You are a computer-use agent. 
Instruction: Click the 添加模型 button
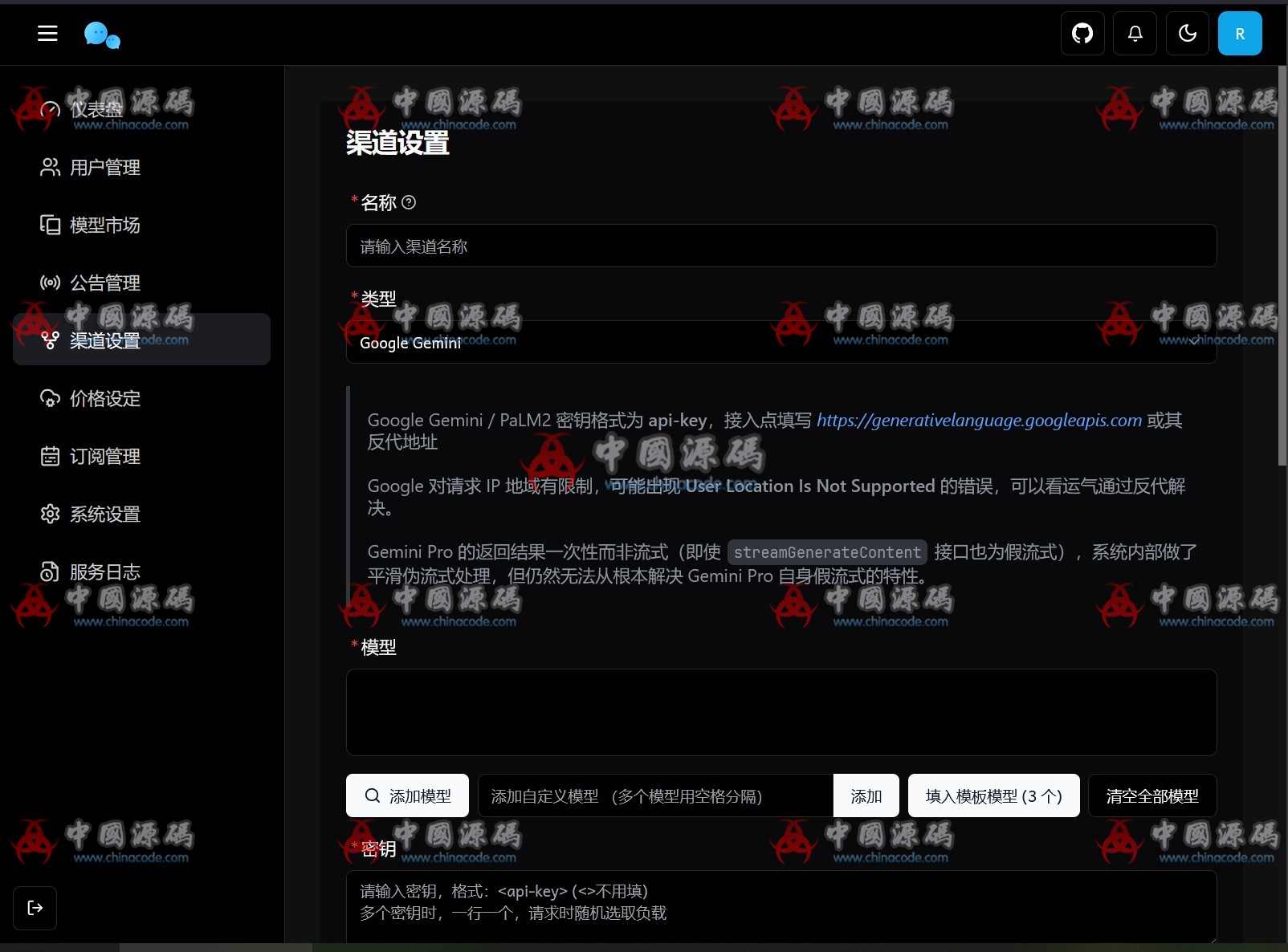pyautogui.click(x=407, y=795)
